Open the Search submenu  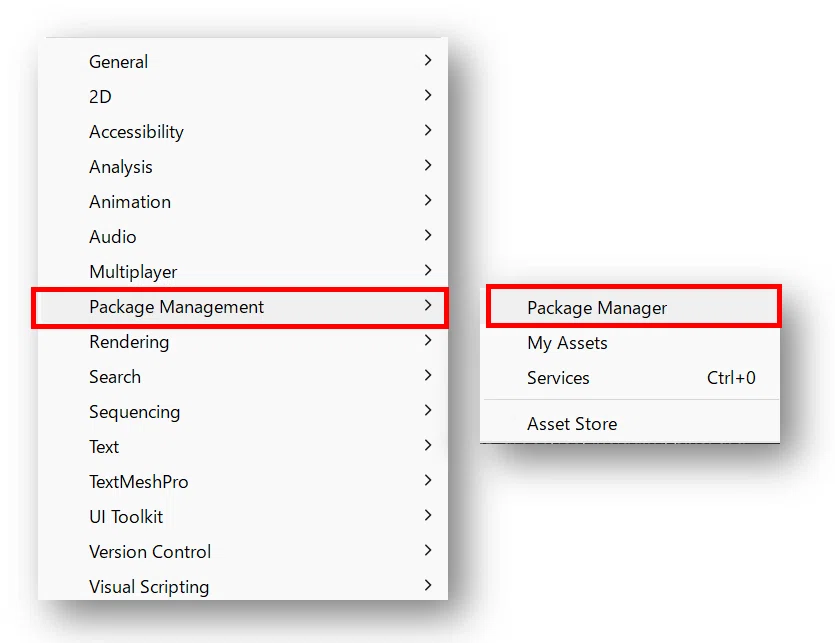(x=243, y=377)
